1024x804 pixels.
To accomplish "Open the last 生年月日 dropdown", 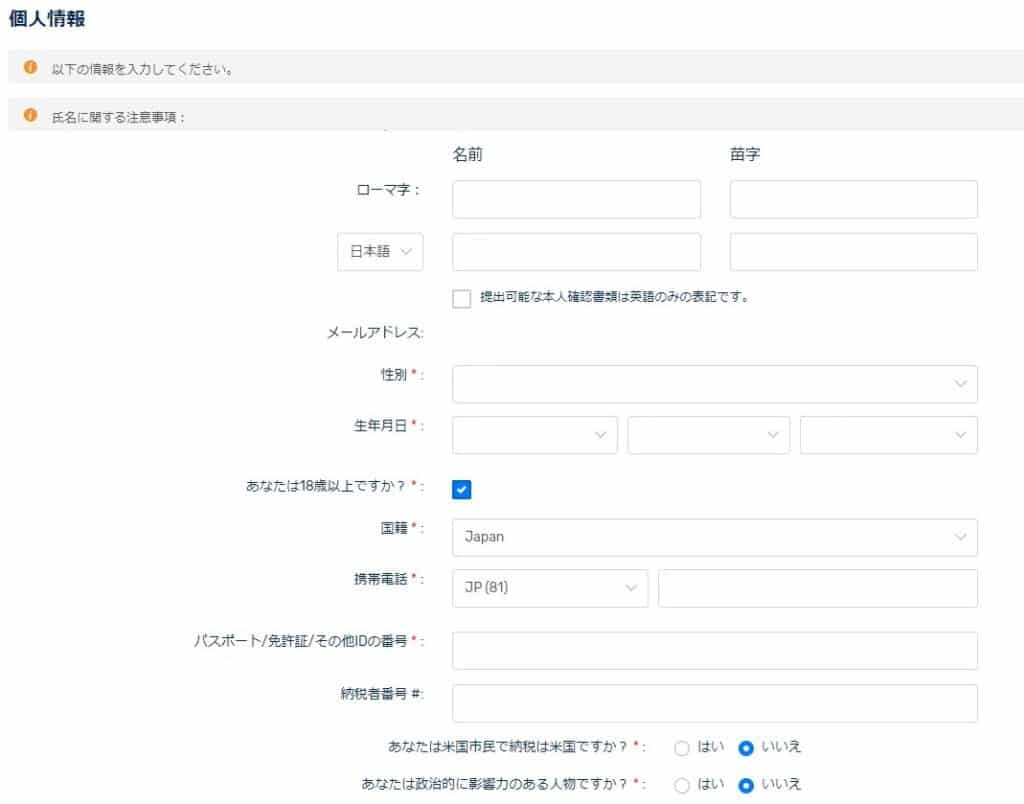I will point(889,435).
